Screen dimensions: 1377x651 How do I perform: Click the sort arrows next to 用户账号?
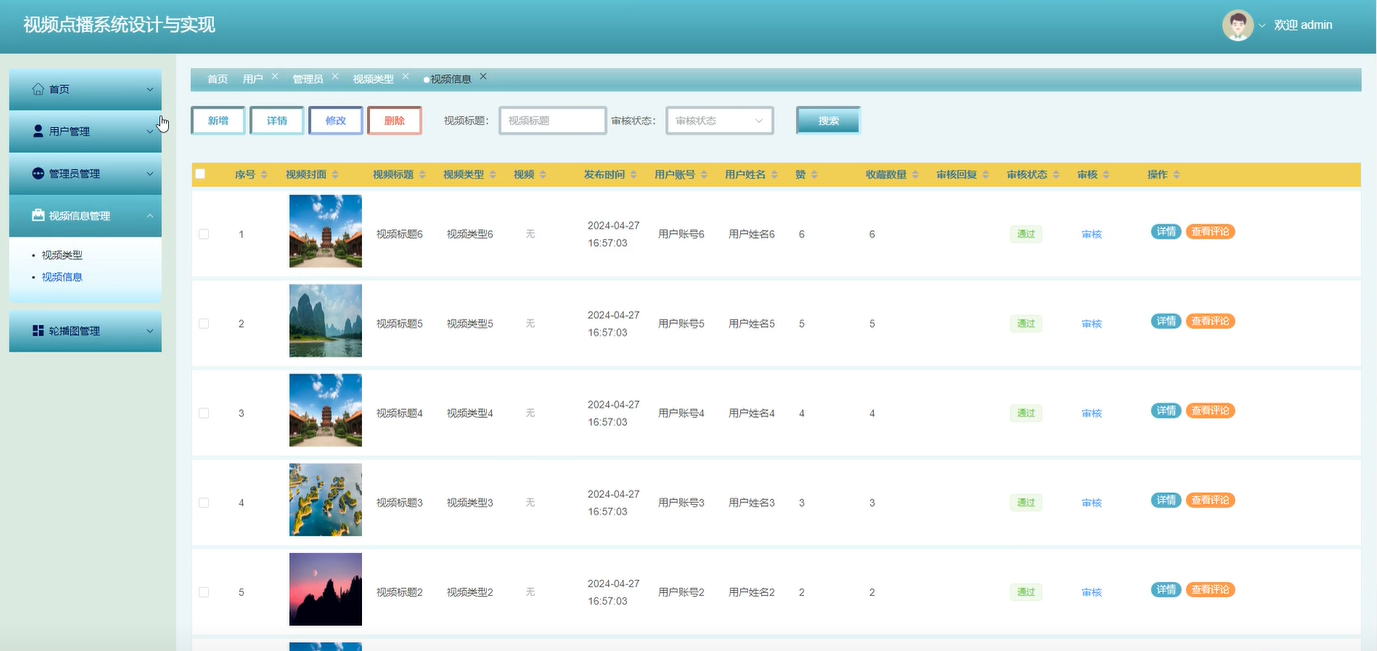[x=704, y=175]
